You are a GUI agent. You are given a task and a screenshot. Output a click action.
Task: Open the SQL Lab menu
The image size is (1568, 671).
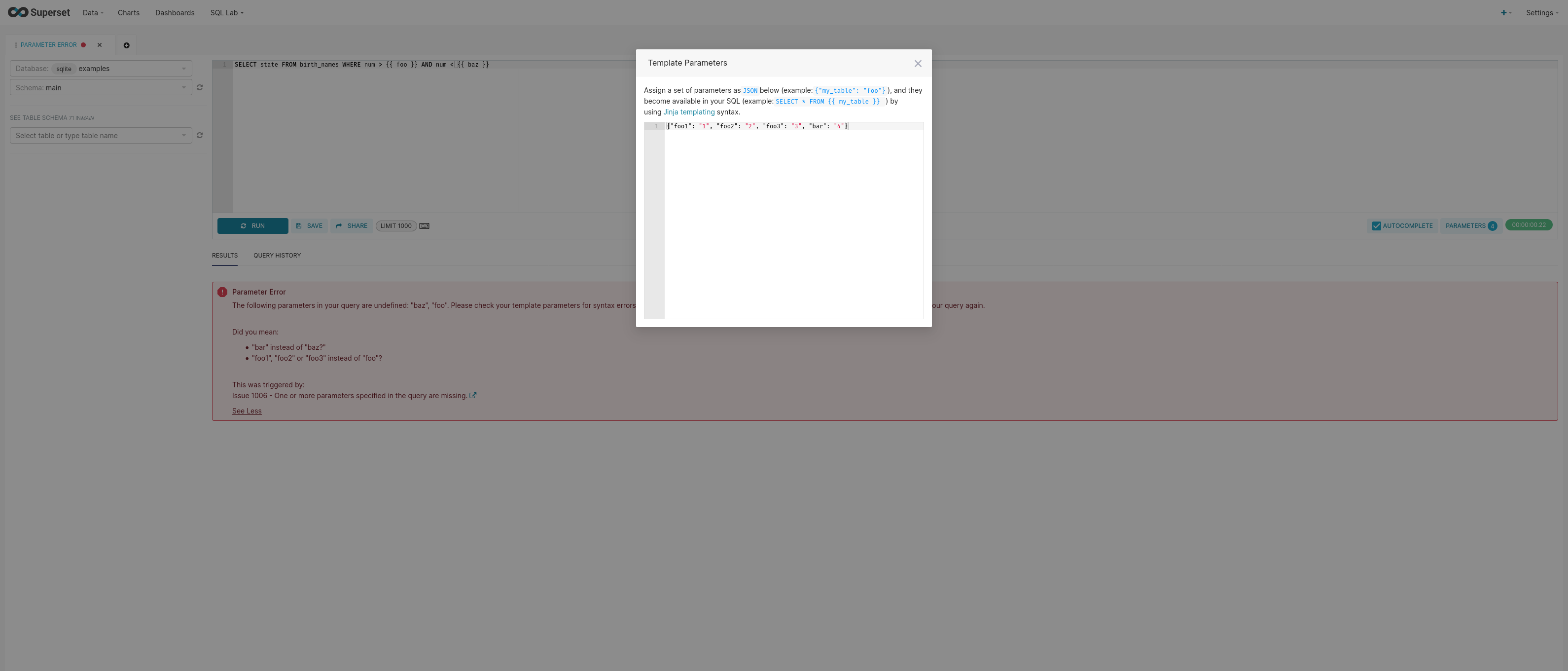tap(226, 13)
